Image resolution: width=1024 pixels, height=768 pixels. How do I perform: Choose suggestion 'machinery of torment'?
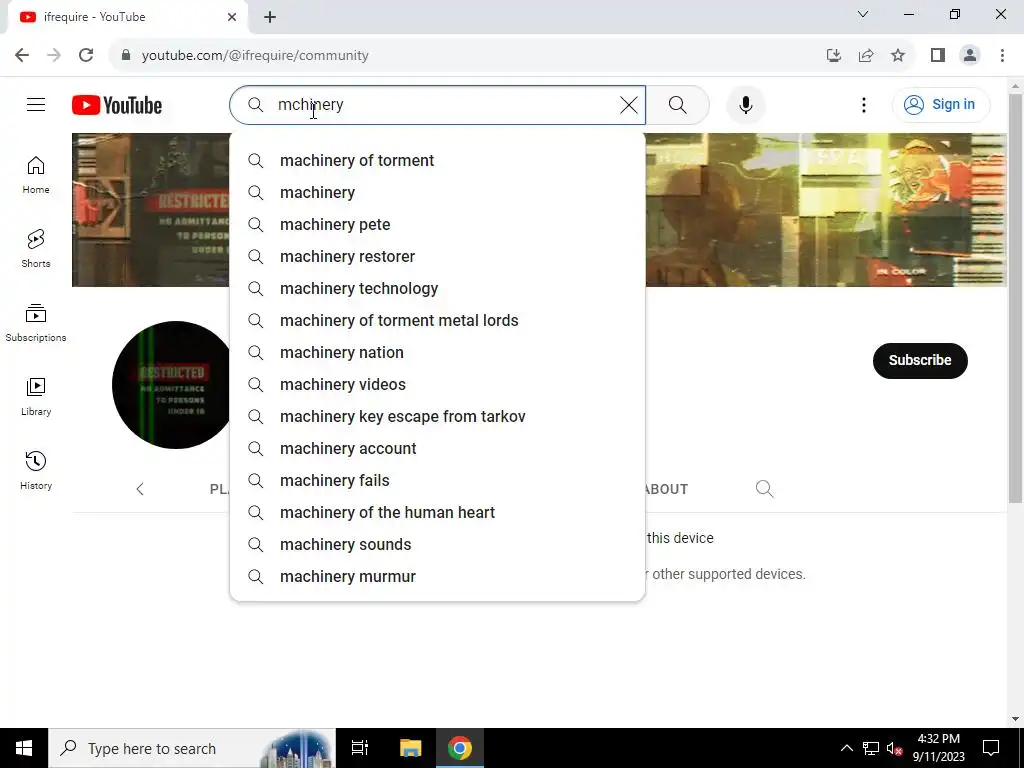[x=438, y=161]
